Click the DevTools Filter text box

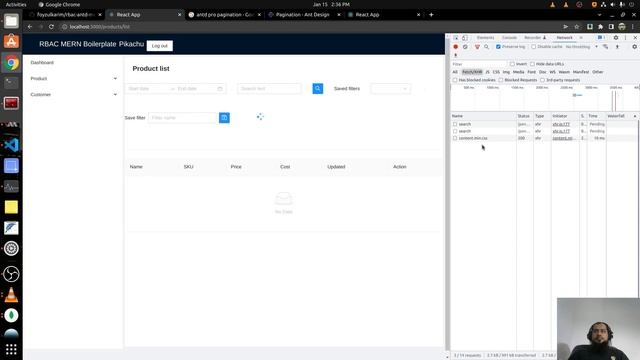[478, 64]
